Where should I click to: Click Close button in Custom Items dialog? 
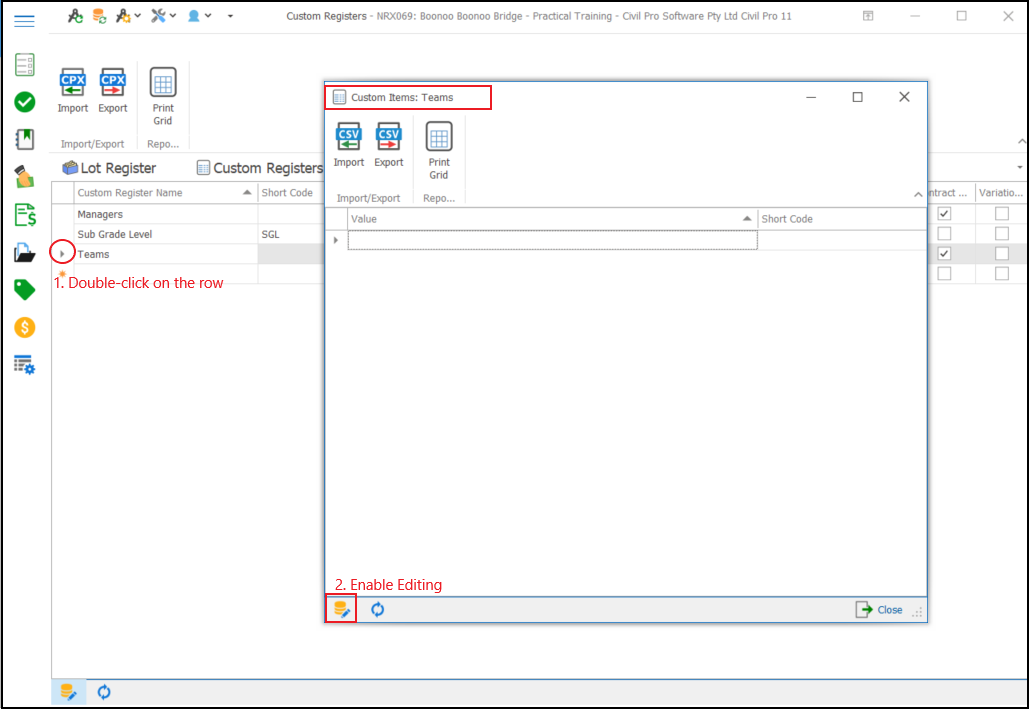[x=879, y=610]
